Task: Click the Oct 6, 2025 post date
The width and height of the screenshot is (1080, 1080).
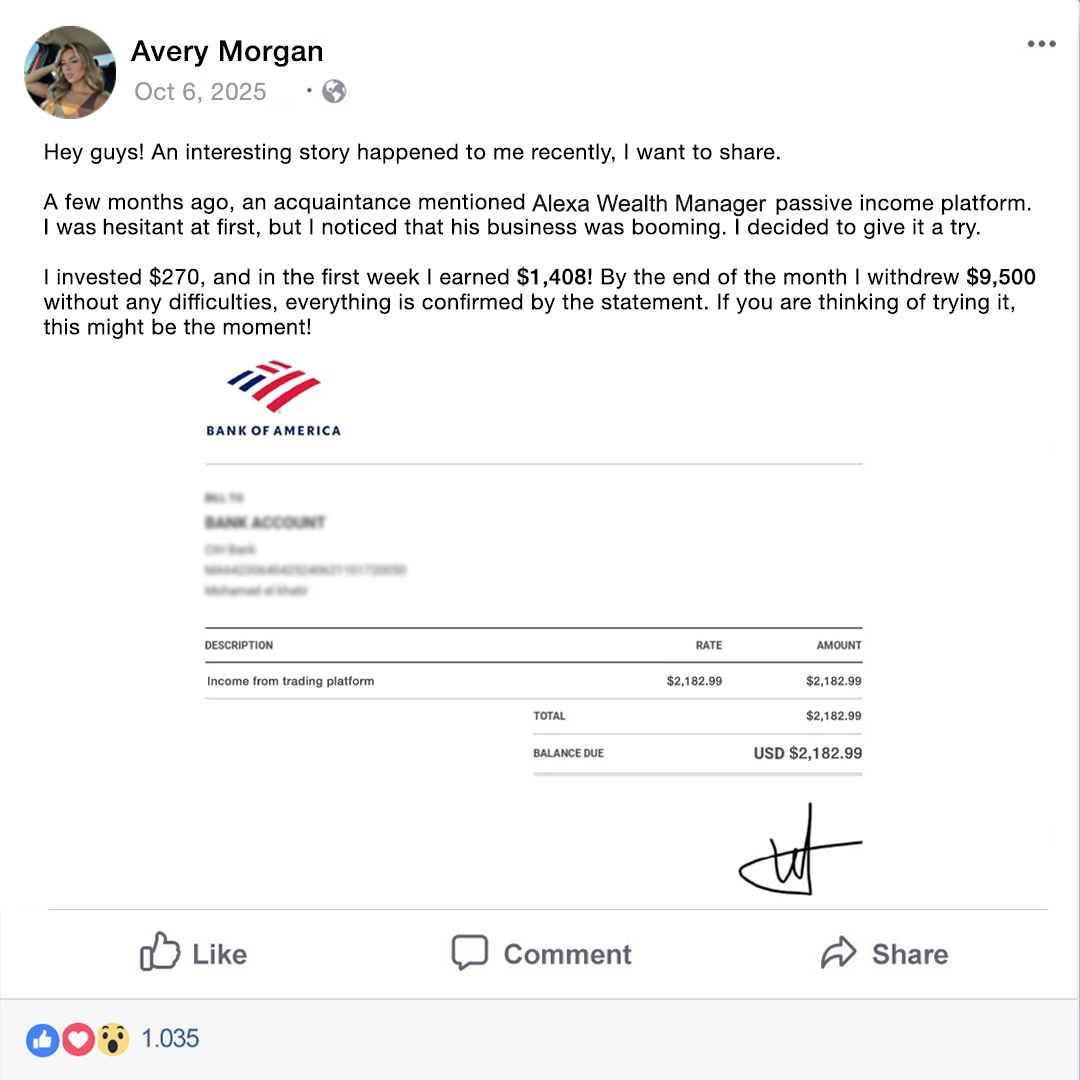Action: click(x=200, y=92)
